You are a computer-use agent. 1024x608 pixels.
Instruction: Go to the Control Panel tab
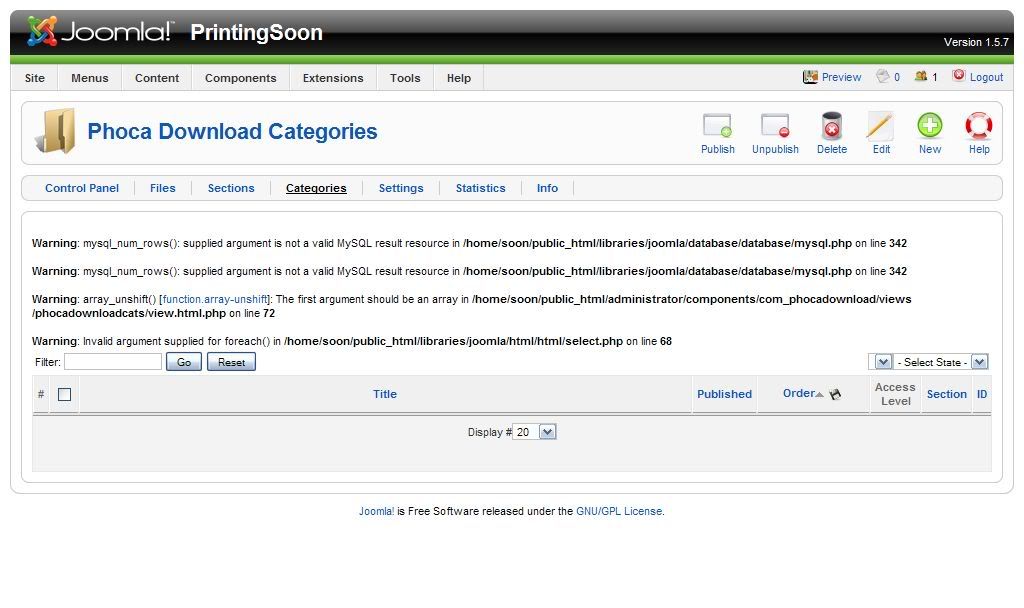click(82, 188)
